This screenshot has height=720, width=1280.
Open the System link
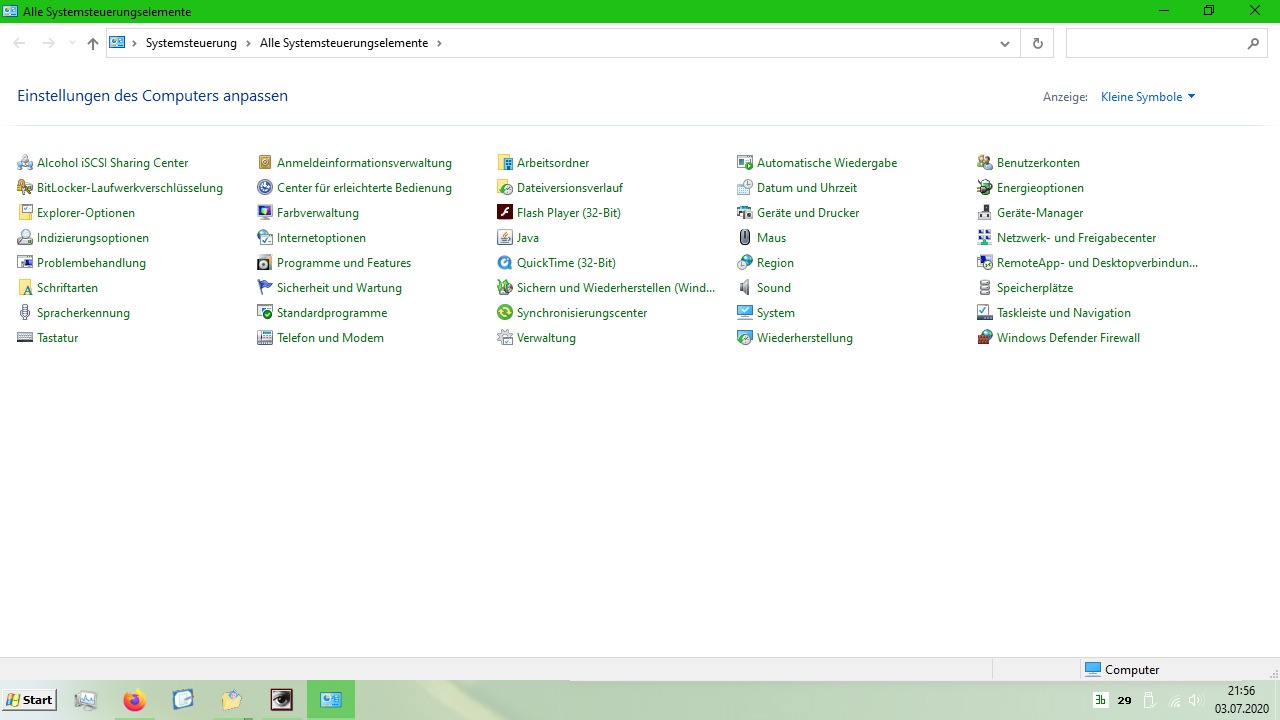[x=776, y=313]
